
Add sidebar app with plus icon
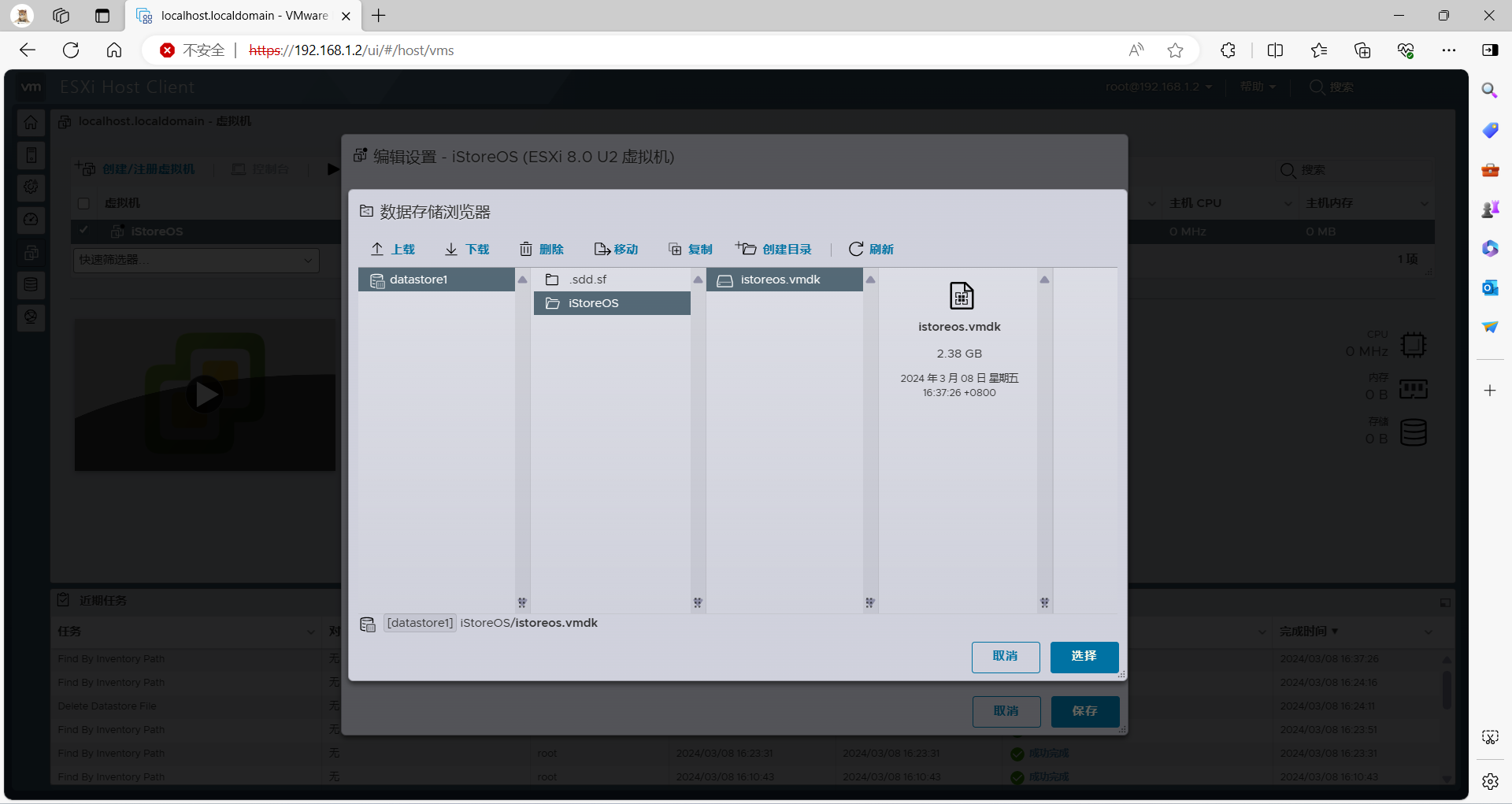[x=1490, y=391]
